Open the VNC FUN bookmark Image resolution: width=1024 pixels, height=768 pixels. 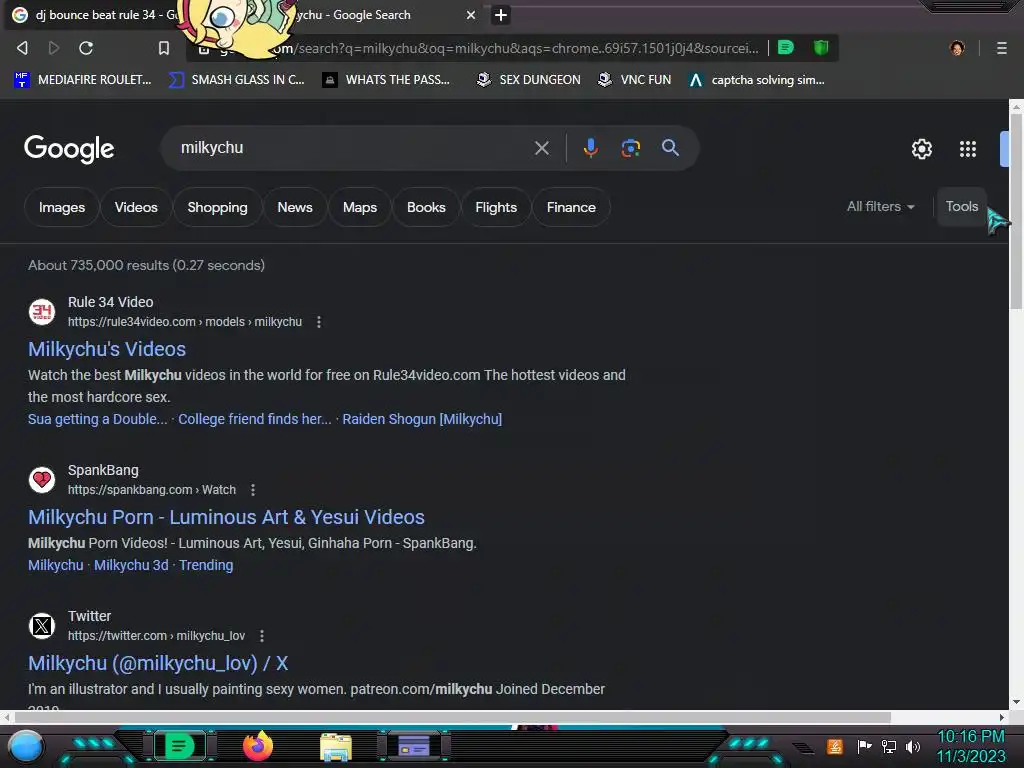635,80
